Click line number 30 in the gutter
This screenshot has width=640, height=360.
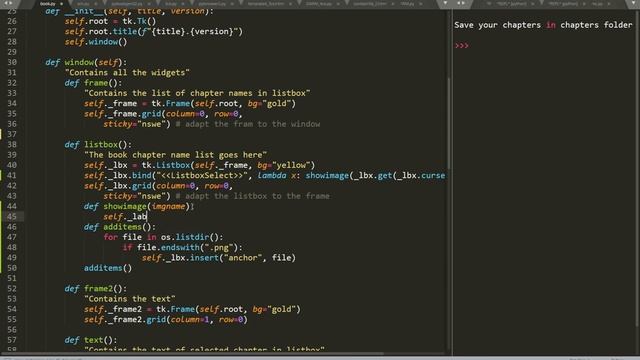click(x=12, y=62)
